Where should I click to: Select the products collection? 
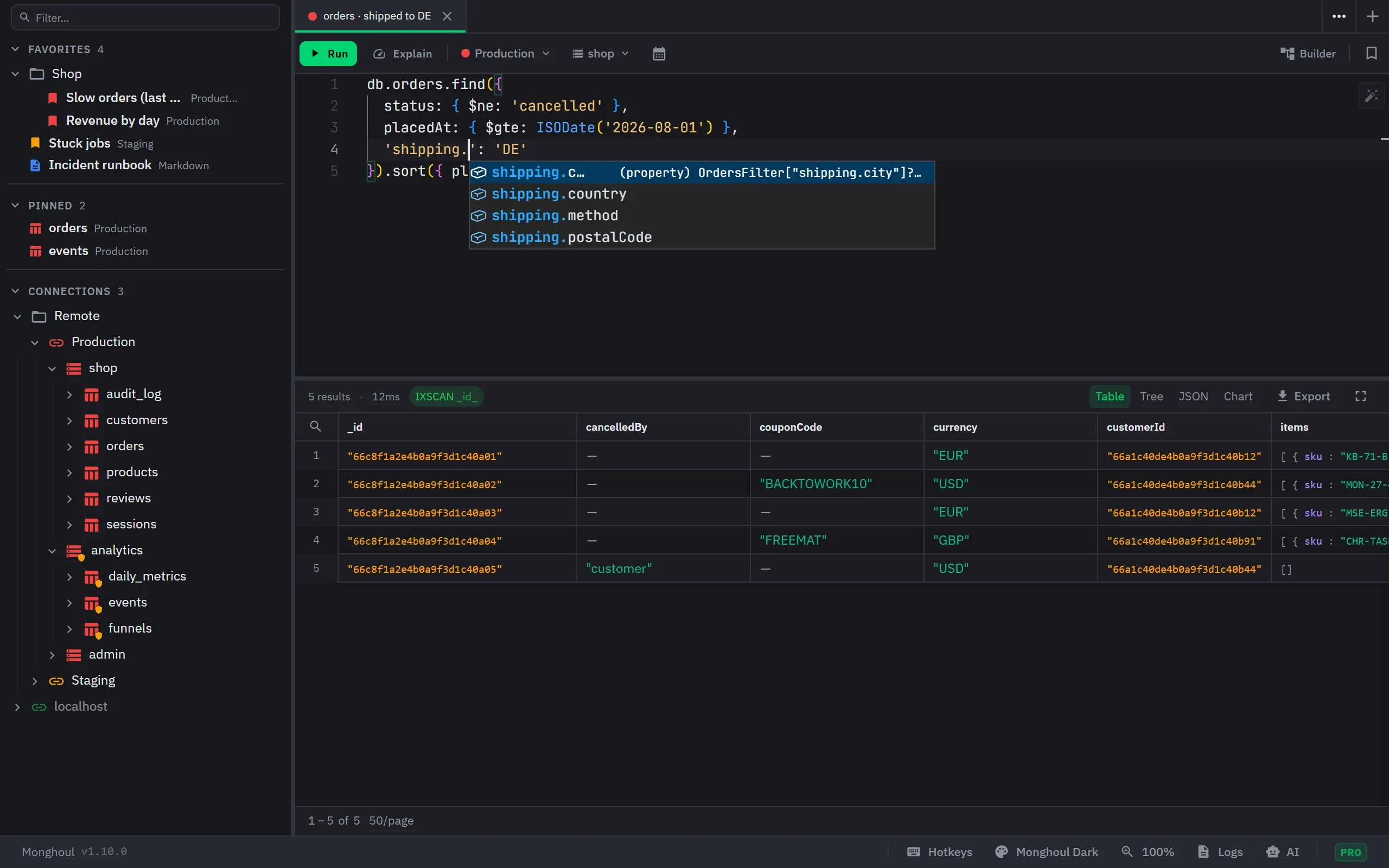[132, 472]
